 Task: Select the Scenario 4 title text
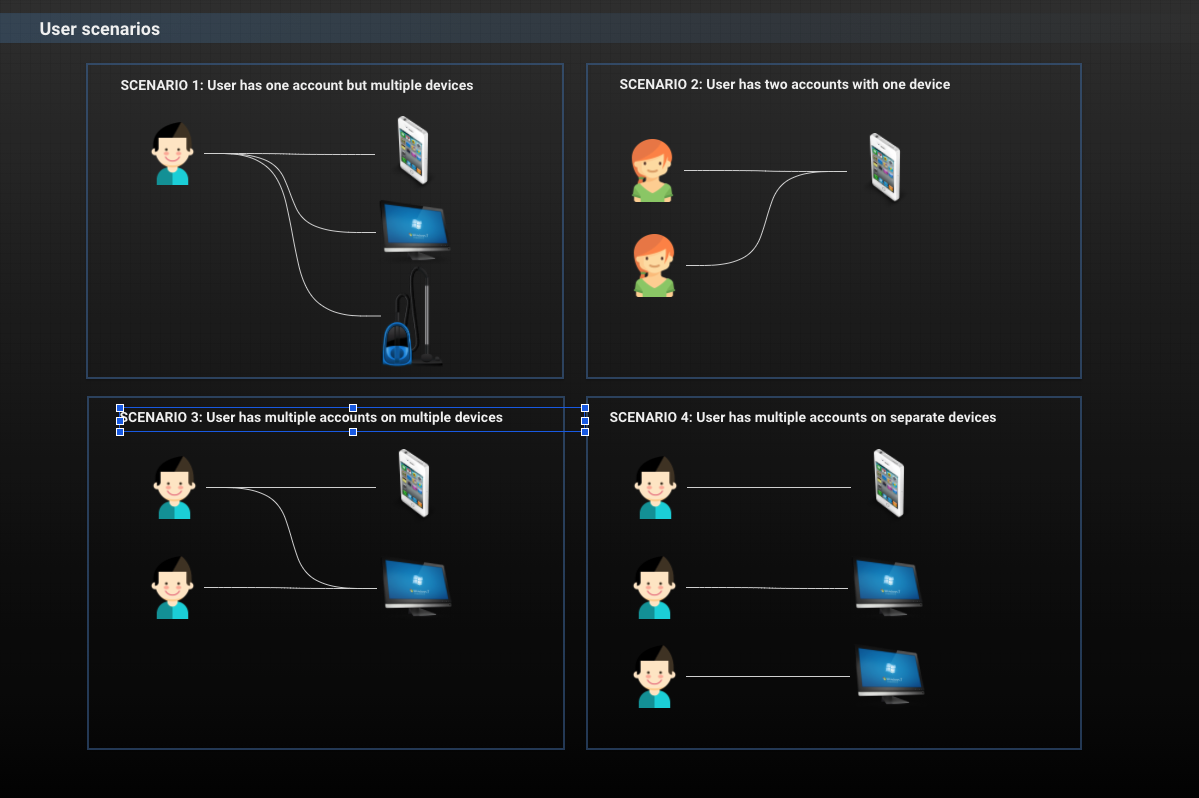pos(802,417)
